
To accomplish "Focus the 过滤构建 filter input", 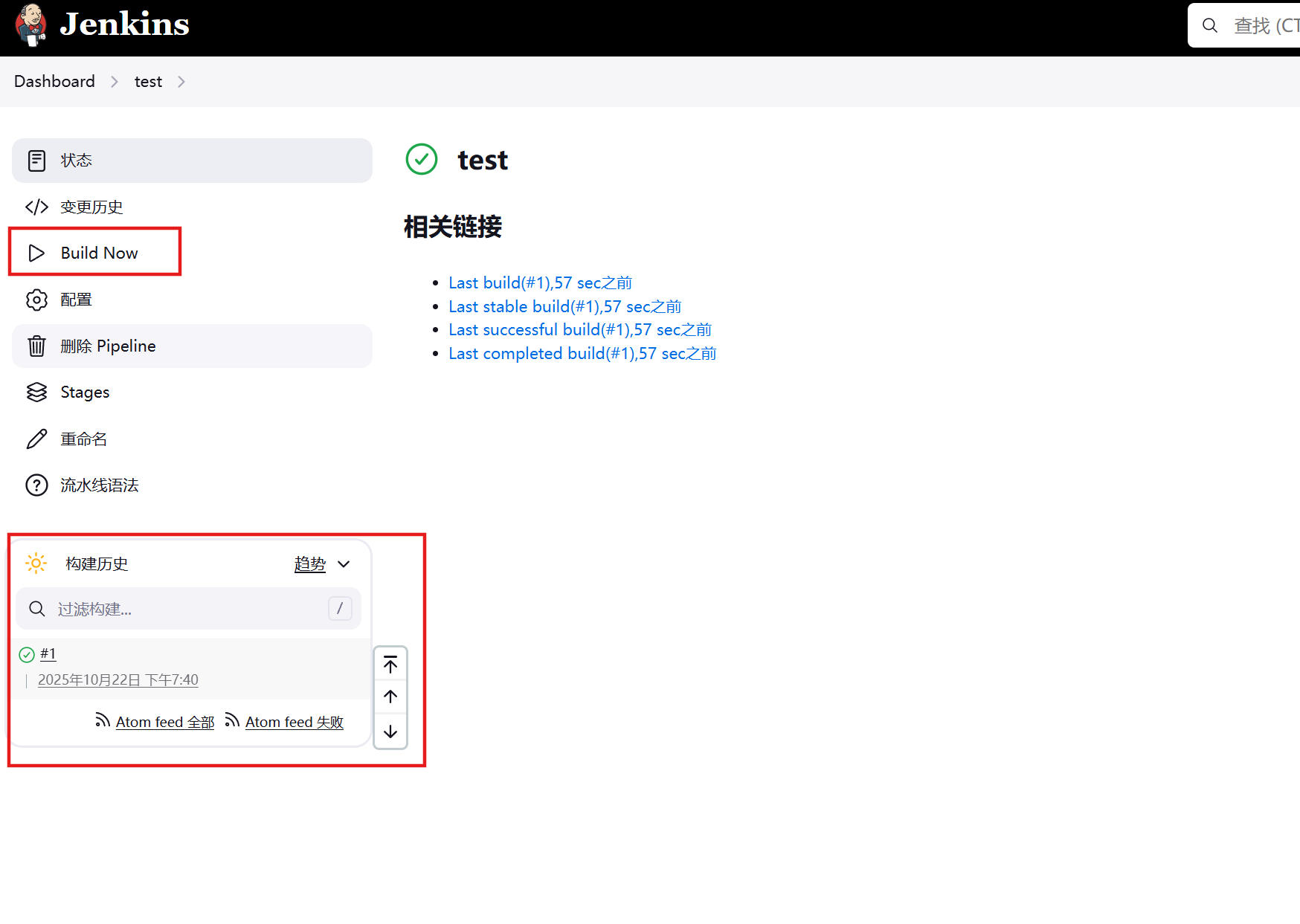I will point(189,609).
